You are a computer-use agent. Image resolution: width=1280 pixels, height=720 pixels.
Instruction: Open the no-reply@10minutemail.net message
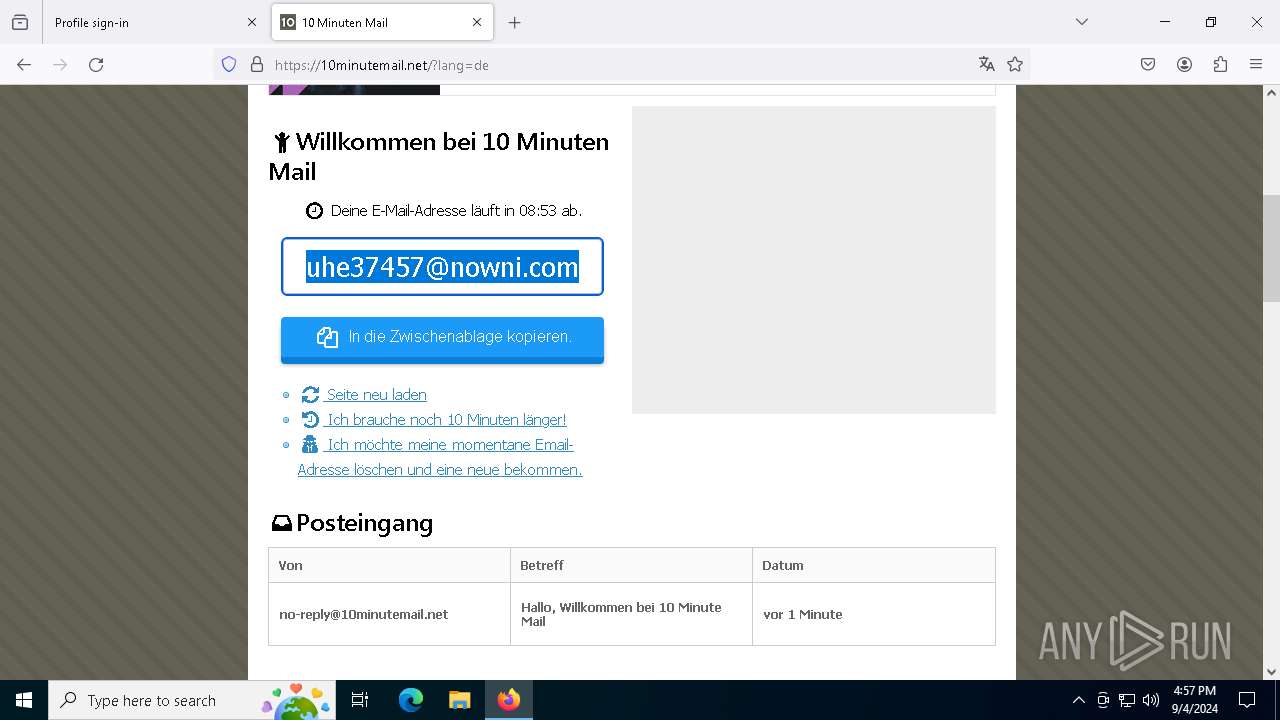(x=363, y=614)
